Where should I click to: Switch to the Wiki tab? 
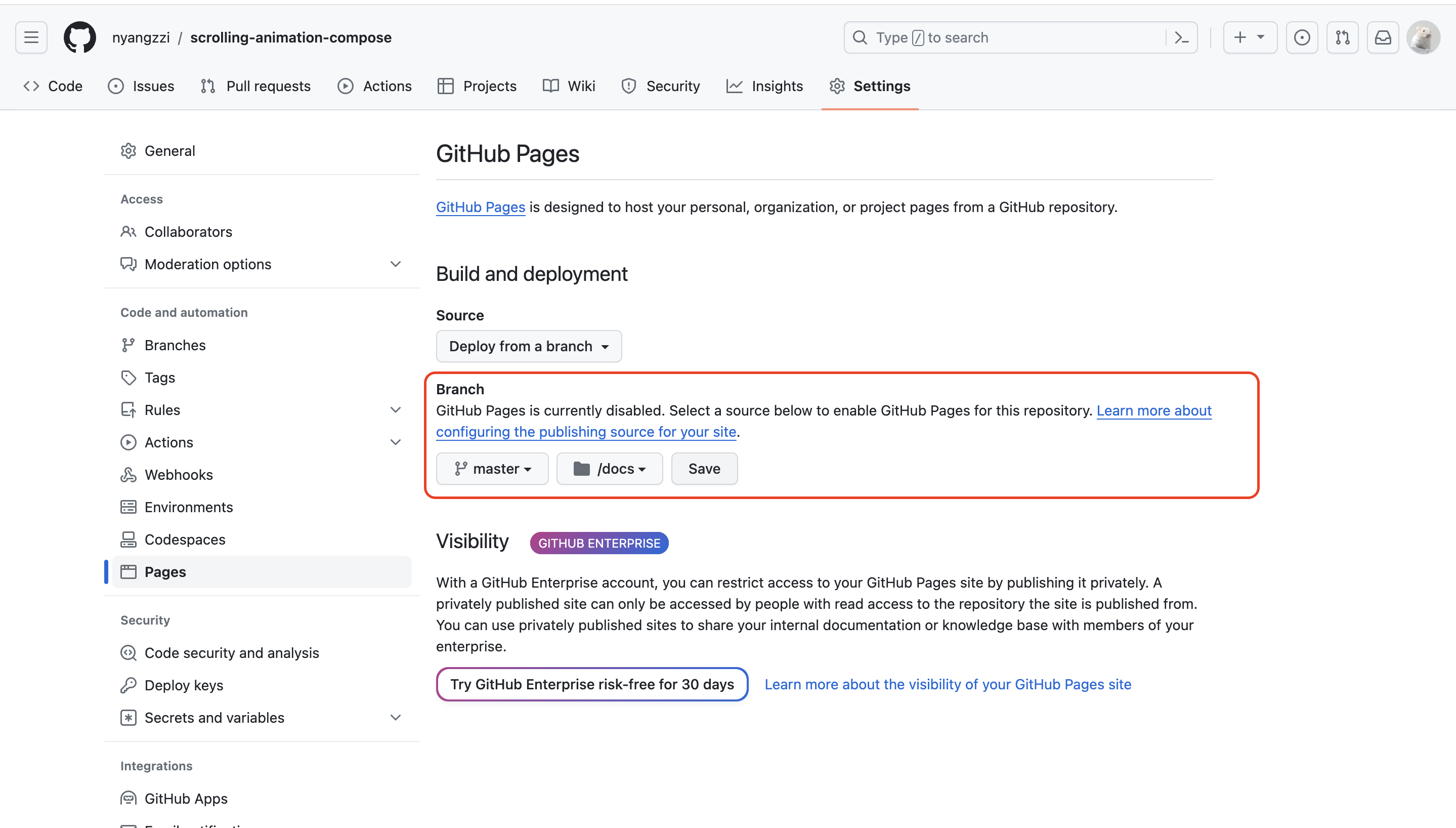(x=569, y=86)
